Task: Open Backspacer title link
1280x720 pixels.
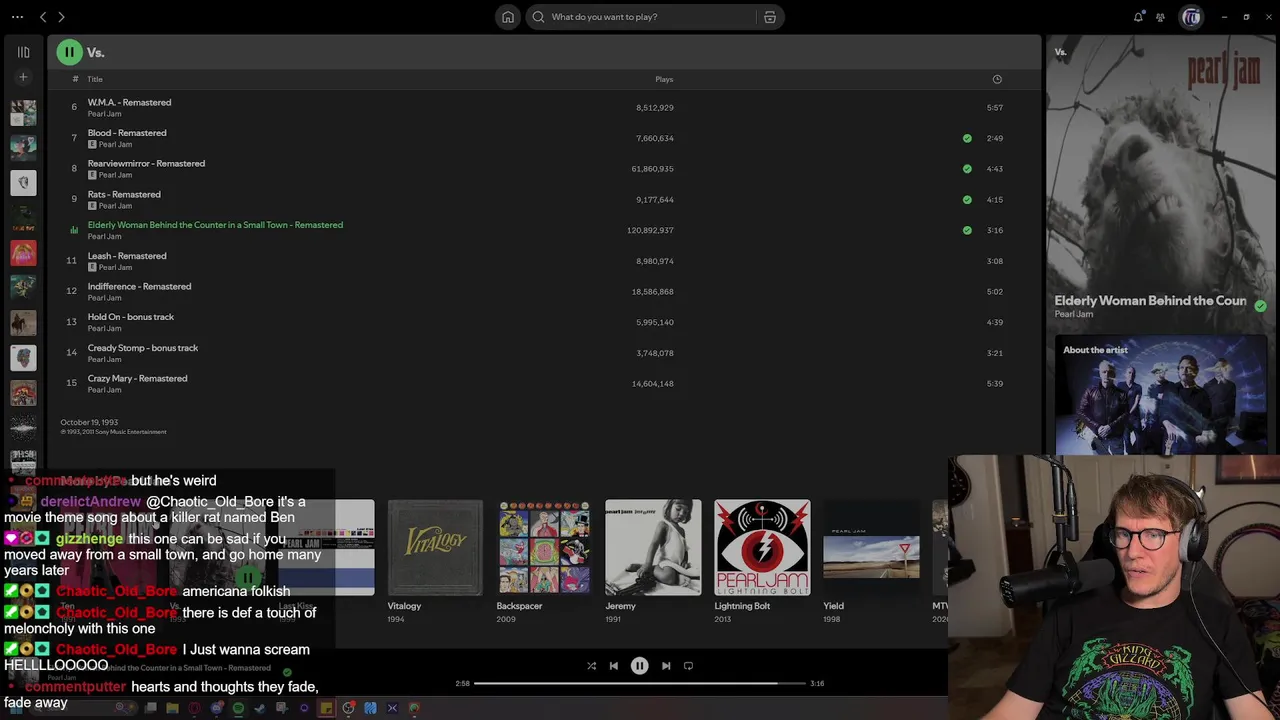Action: [519, 606]
